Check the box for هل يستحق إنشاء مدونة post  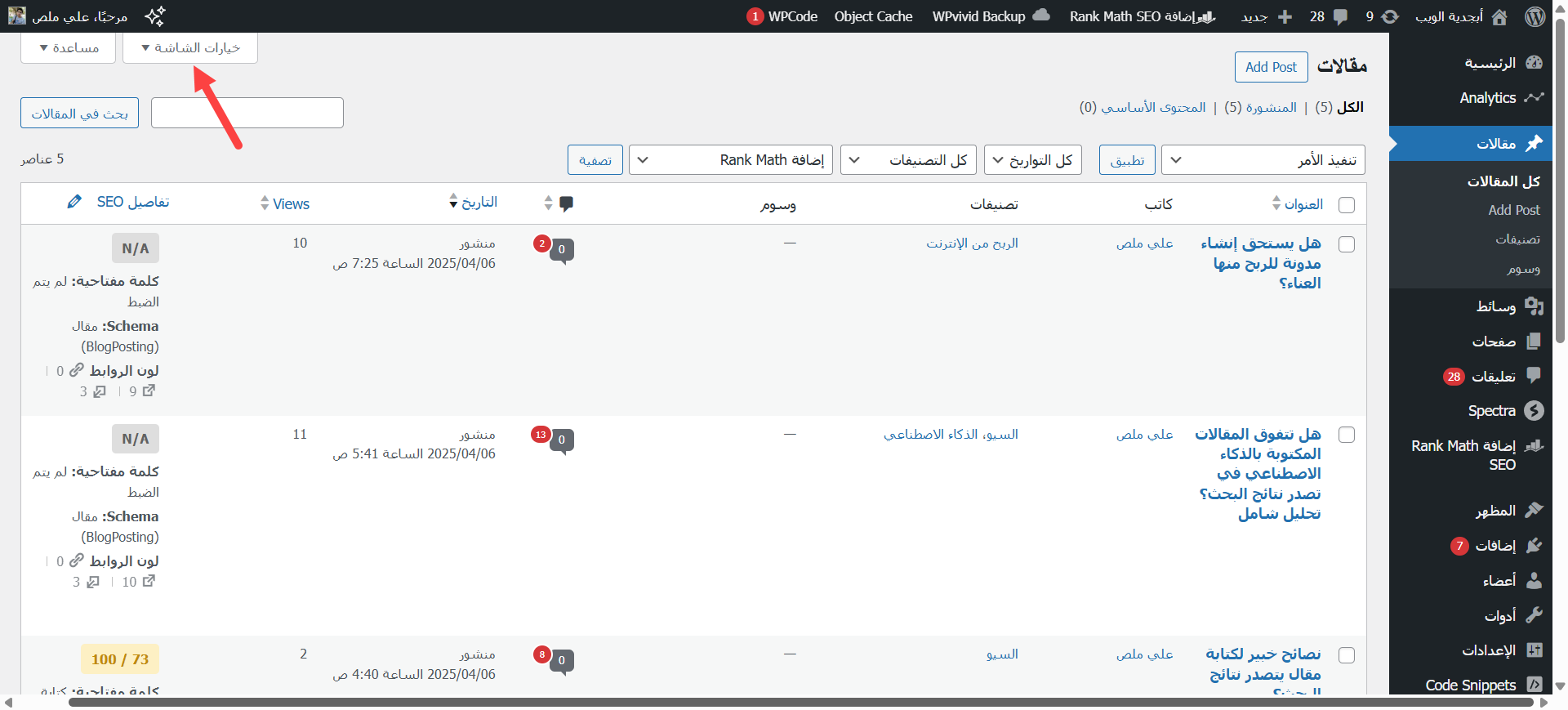[x=1347, y=244]
